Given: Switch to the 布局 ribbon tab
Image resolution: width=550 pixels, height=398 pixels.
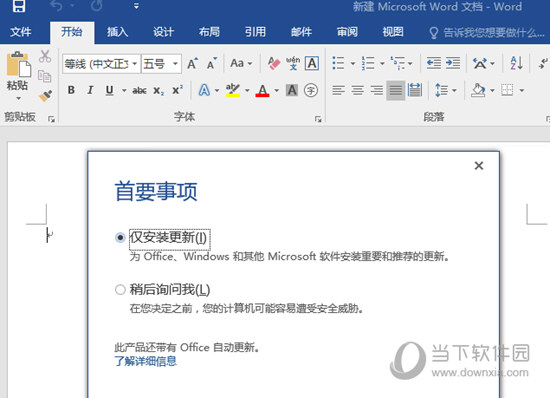Looking at the screenshot, I should point(209,32).
